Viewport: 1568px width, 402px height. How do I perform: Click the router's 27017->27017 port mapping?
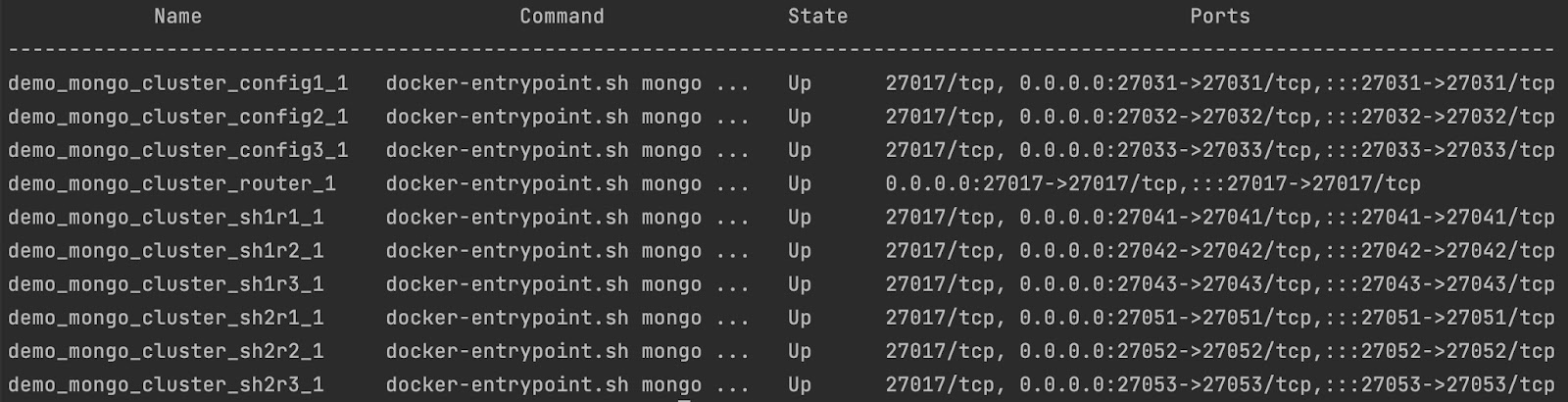coord(1152,184)
